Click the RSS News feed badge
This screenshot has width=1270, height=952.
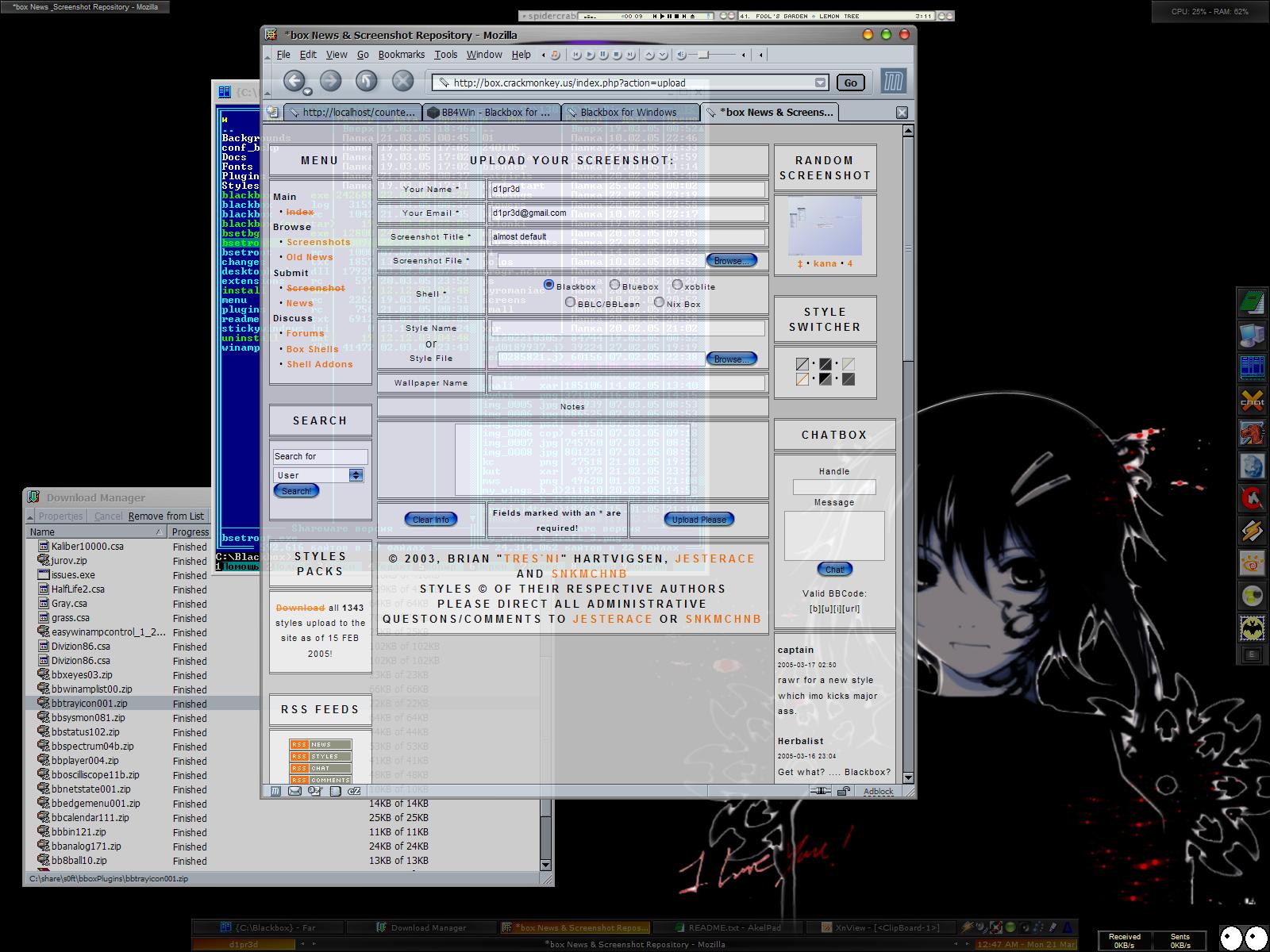321,744
